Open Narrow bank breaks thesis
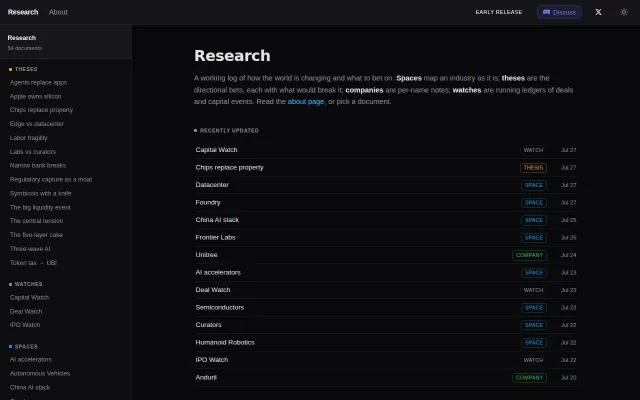The width and height of the screenshot is (640, 400). pos(38,165)
